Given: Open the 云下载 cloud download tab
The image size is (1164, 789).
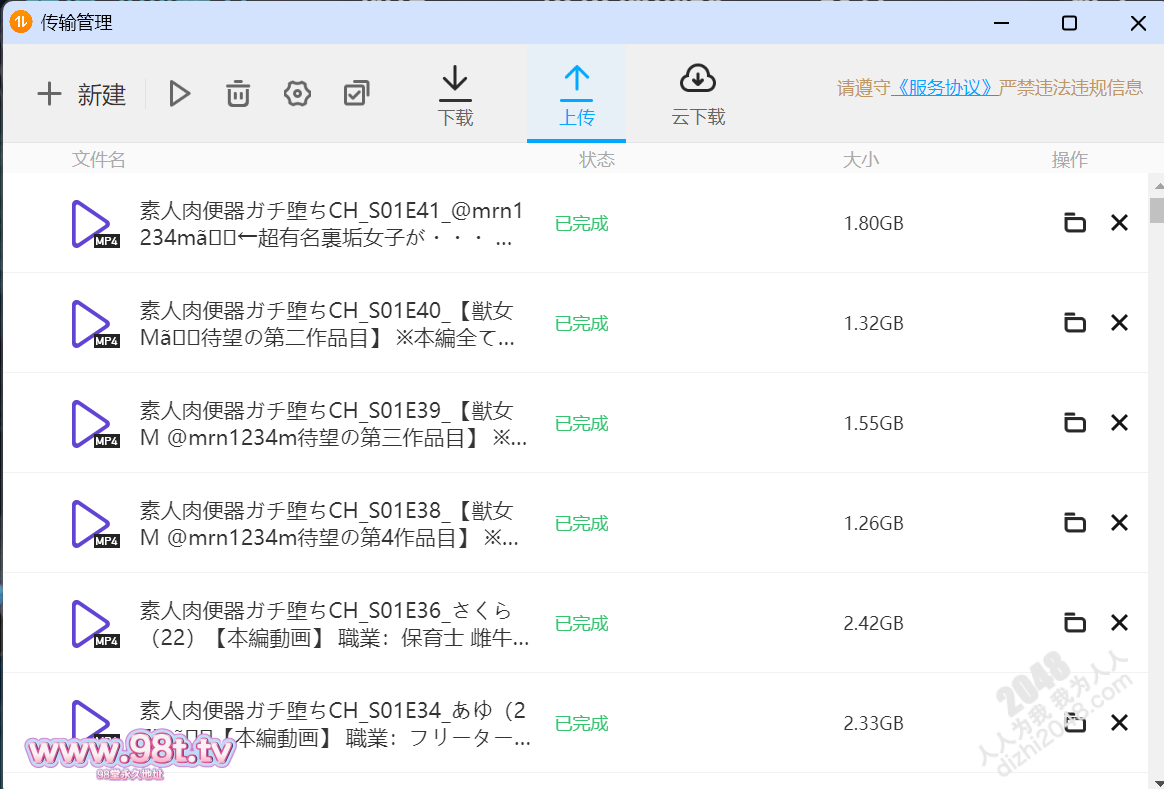Looking at the screenshot, I should click(698, 97).
